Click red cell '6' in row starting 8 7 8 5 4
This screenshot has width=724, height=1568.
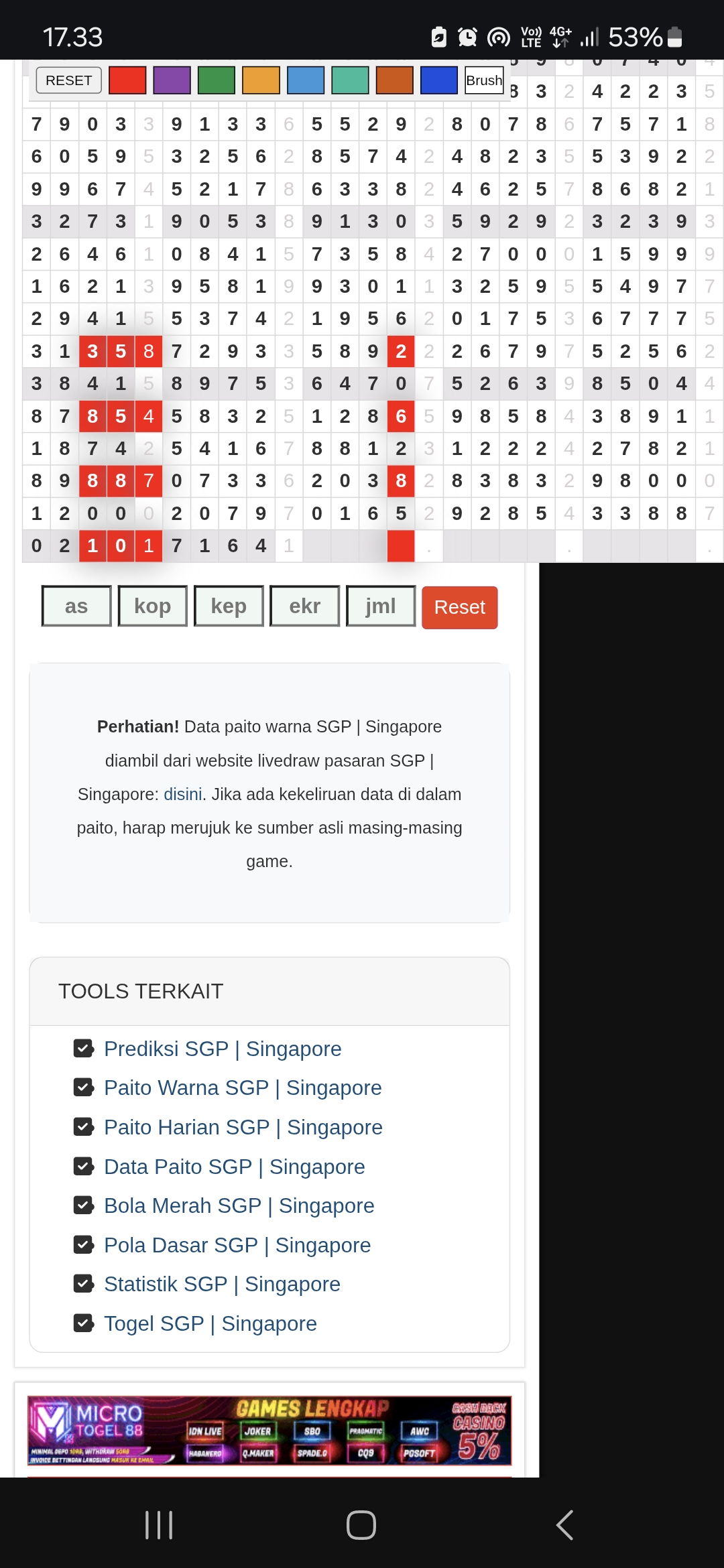401,416
